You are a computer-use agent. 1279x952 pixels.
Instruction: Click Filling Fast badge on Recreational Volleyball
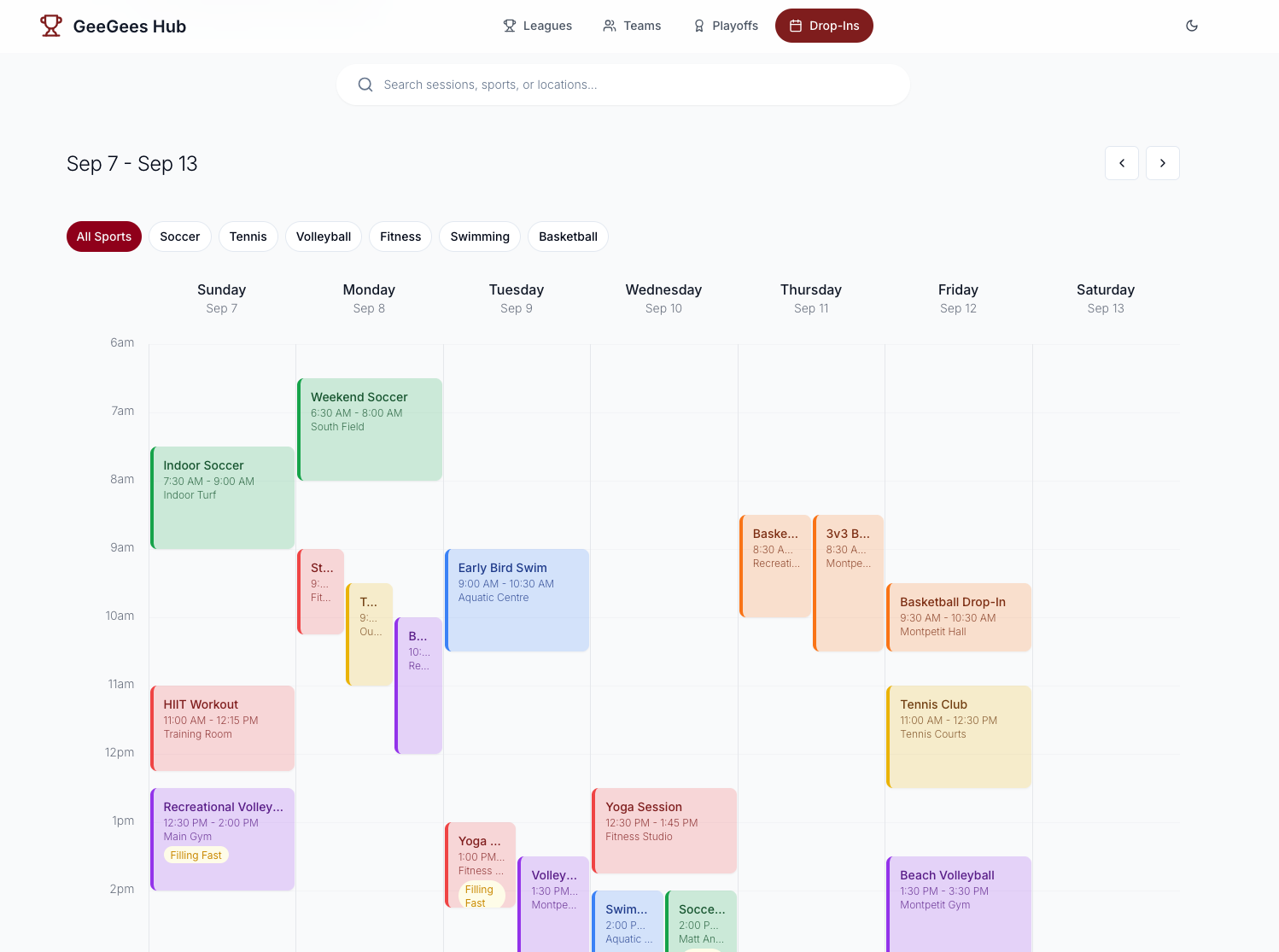(196, 856)
